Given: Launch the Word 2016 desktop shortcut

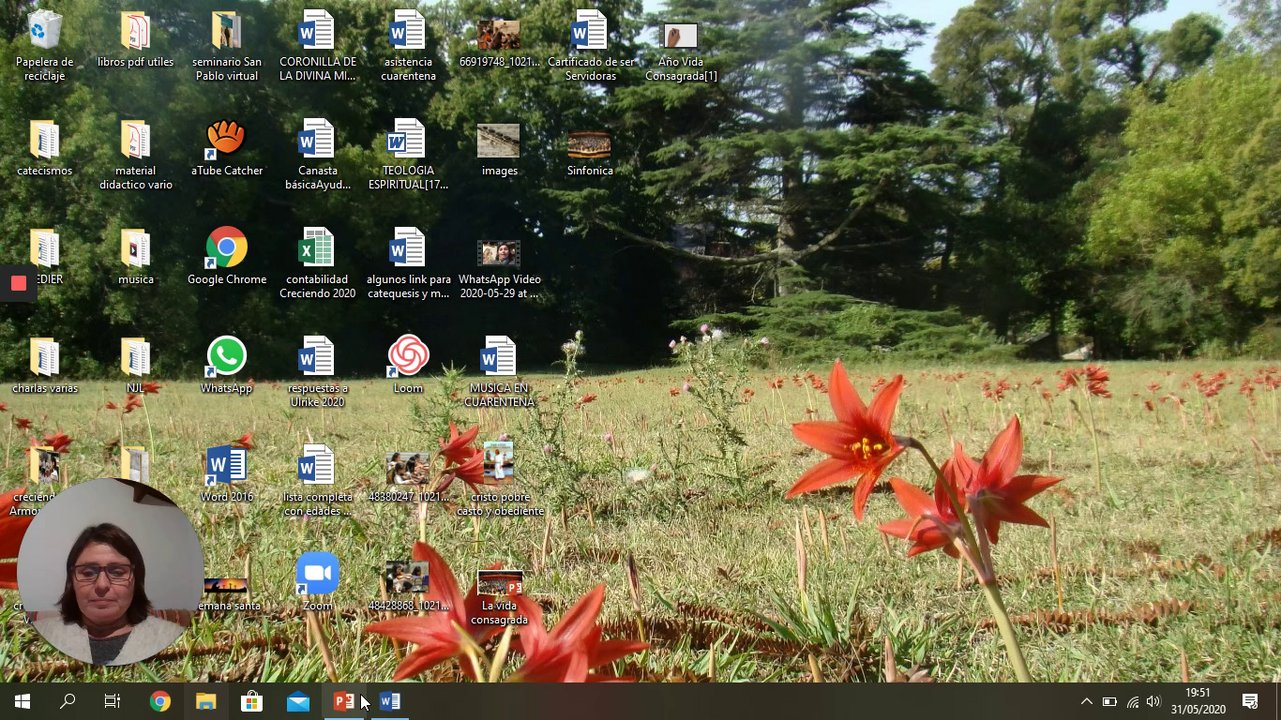Looking at the screenshot, I should click(x=227, y=475).
